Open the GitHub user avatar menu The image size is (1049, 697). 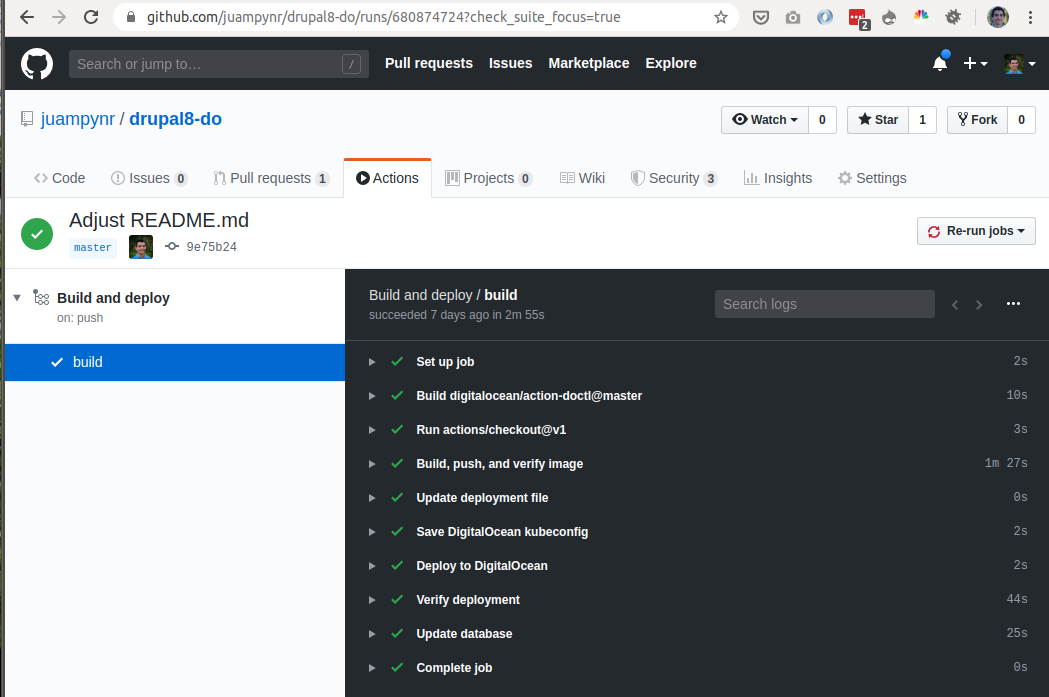[x=1020, y=64]
